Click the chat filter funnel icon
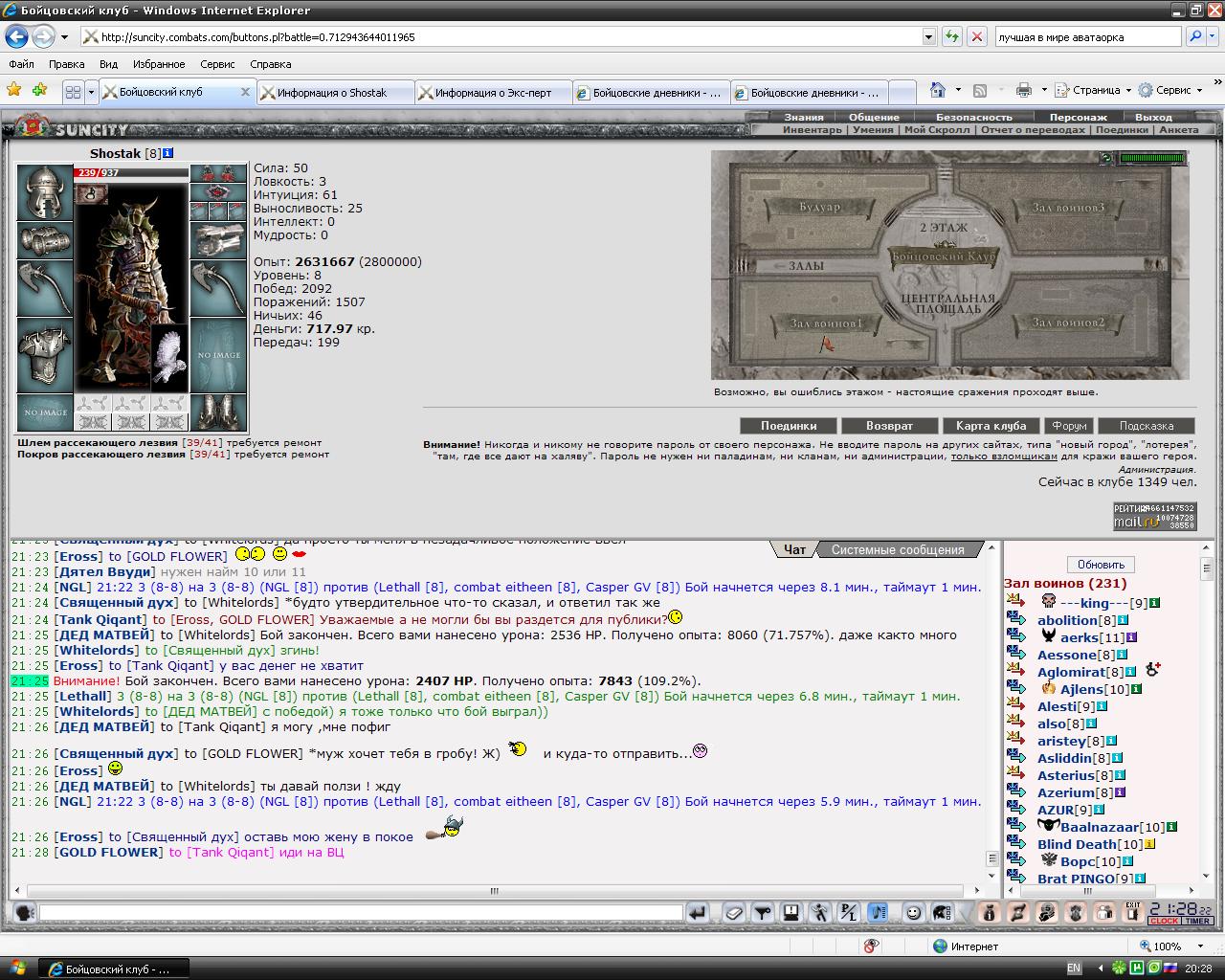The width and height of the screenshot is (1225, 980). (762, 913)
